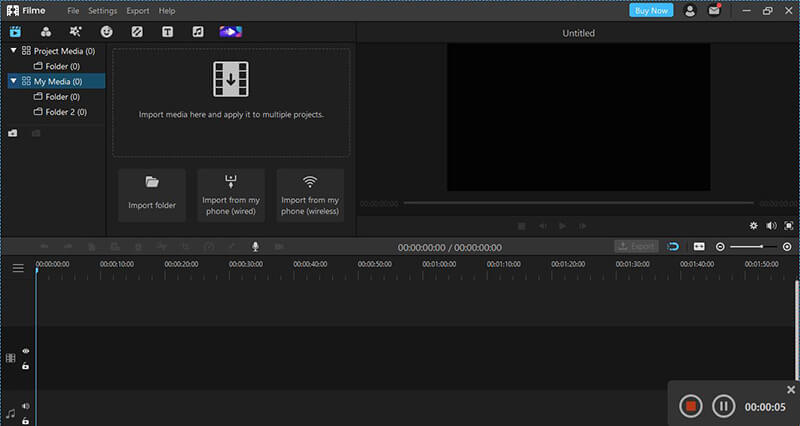Select My Media (0) in tree
Screen dimensions: 800x426
(x=58, y=82)
